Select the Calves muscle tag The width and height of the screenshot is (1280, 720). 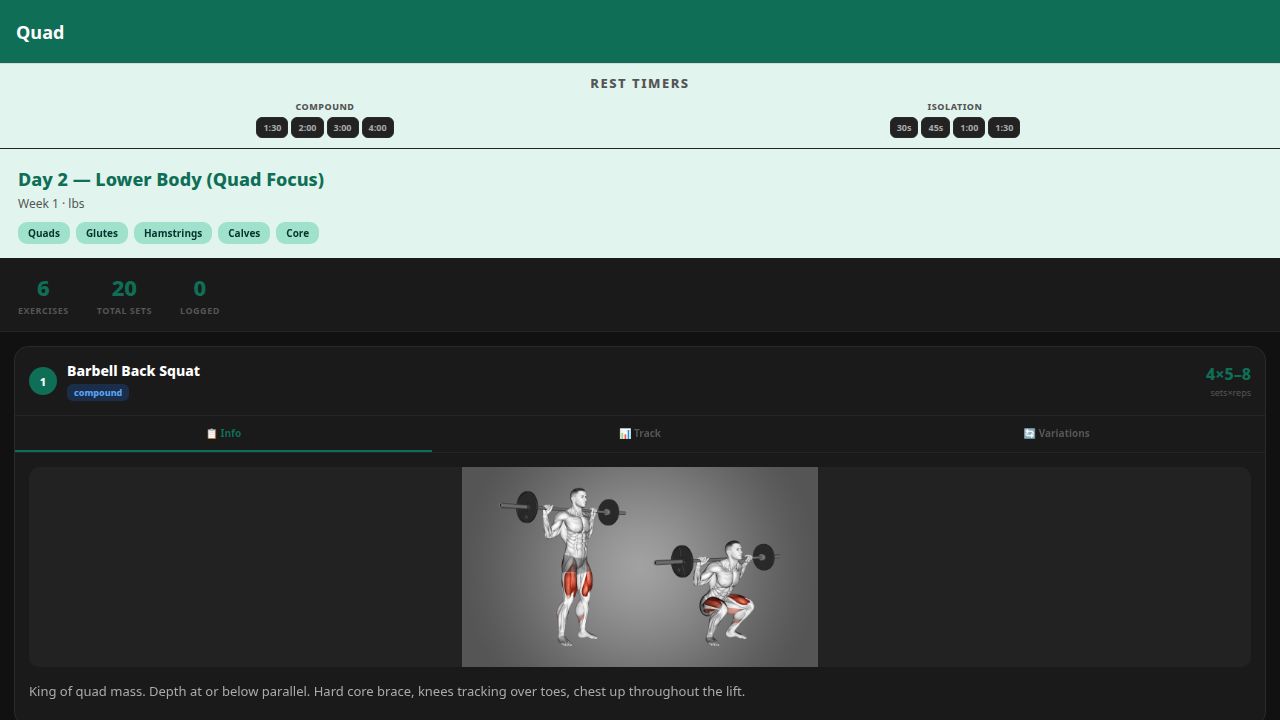click(x=244, y=233)
